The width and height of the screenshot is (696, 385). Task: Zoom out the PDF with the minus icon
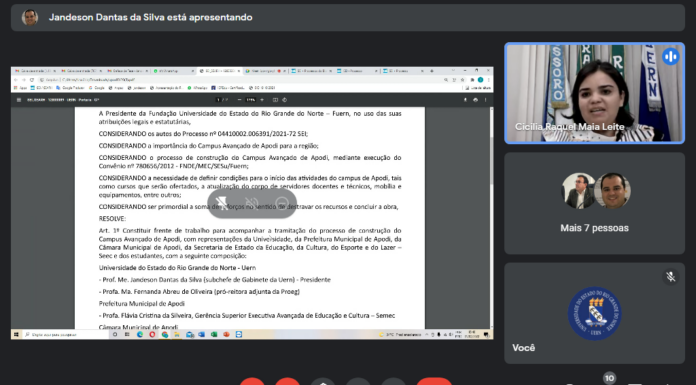click(x=240, y=100)
